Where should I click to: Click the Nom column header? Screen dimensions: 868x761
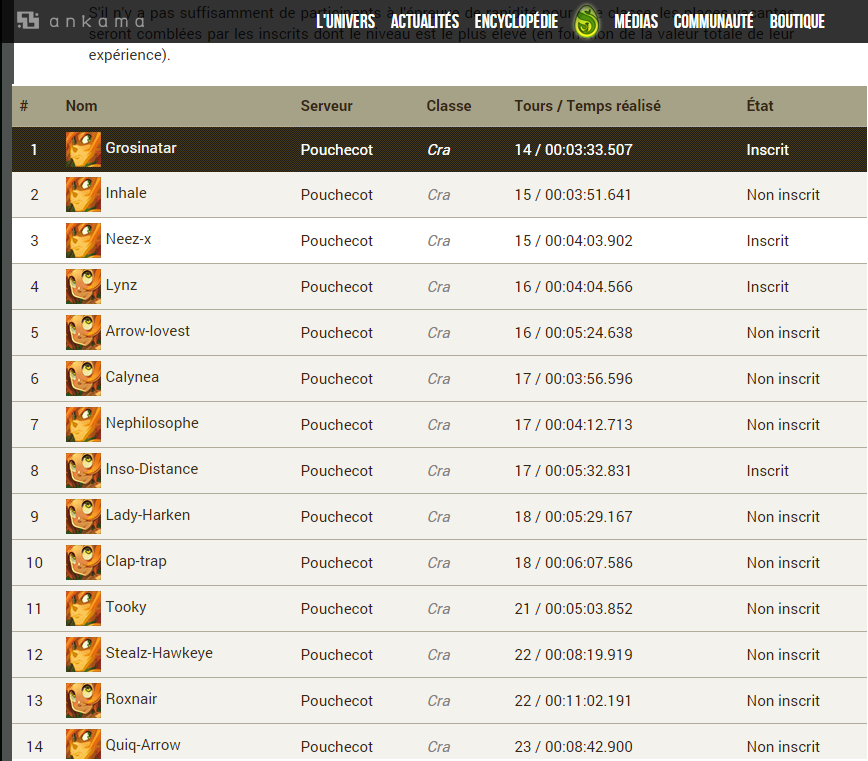[81, 106]
